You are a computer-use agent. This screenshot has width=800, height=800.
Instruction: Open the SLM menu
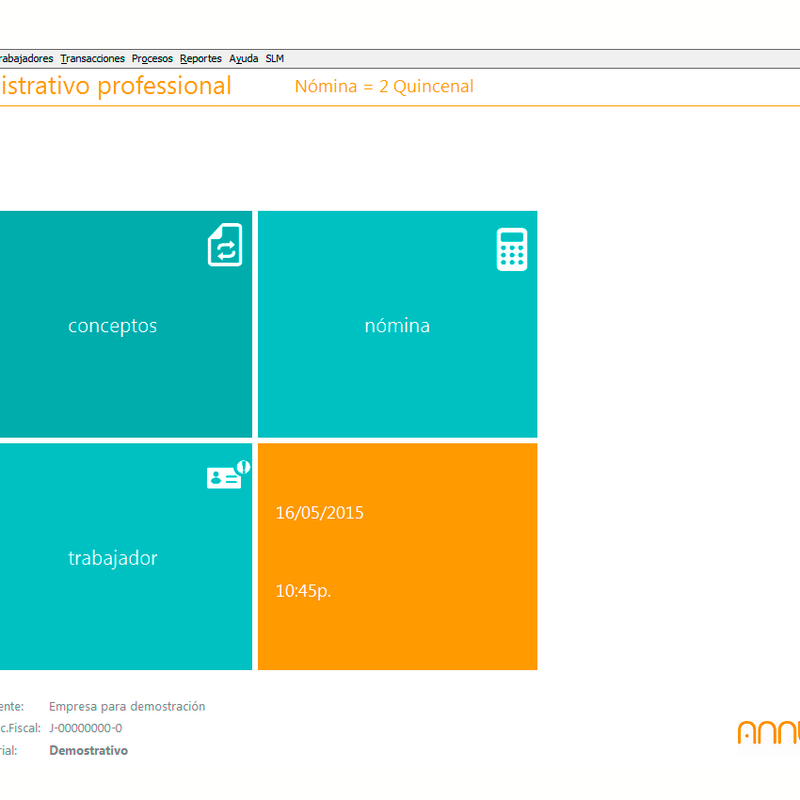(x=274, y=59)
